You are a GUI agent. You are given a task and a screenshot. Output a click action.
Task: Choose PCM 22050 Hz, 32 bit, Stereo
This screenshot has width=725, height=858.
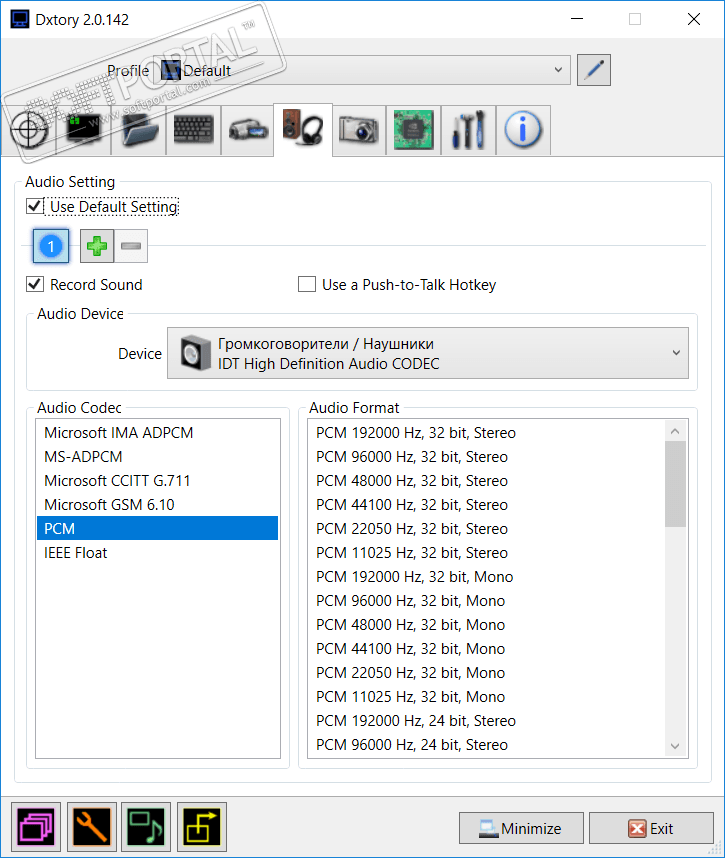(x=486, y=529)
